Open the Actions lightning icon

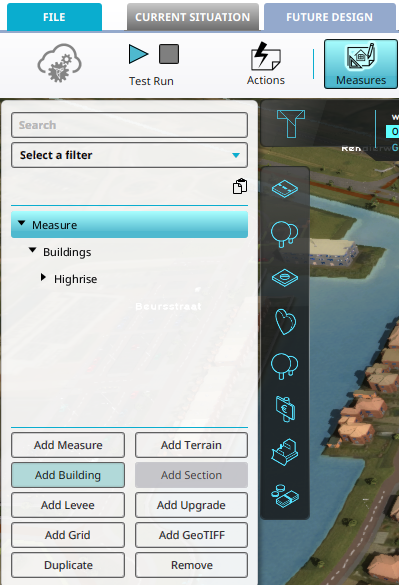pos(265,56)
